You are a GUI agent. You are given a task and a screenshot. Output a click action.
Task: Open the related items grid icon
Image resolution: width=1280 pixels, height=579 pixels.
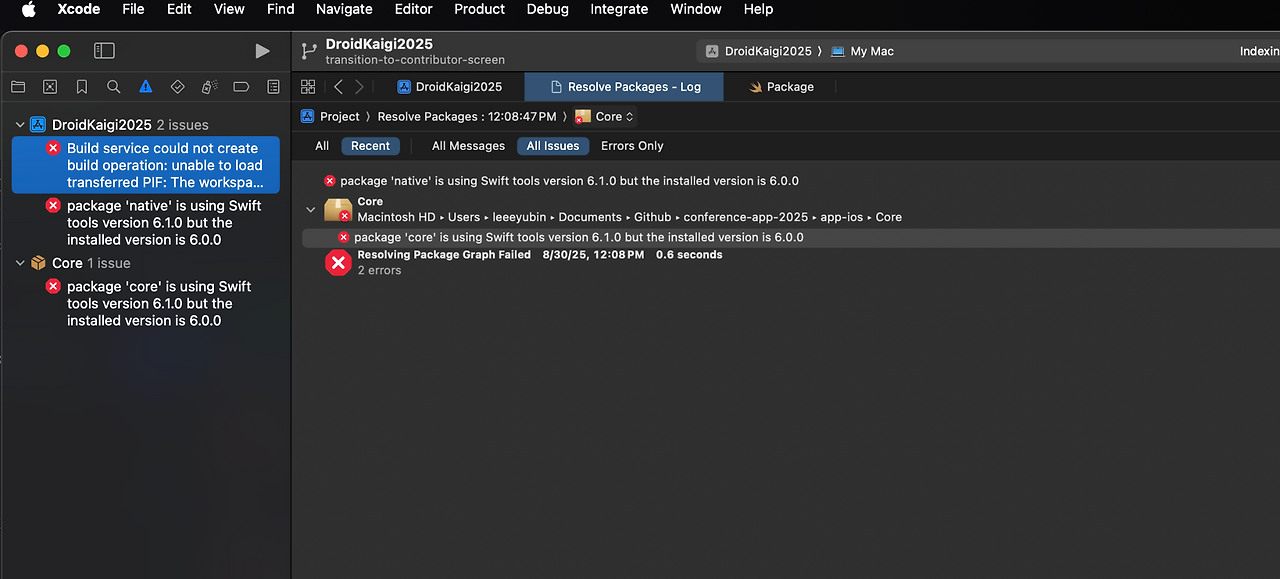tap(308, 87)
